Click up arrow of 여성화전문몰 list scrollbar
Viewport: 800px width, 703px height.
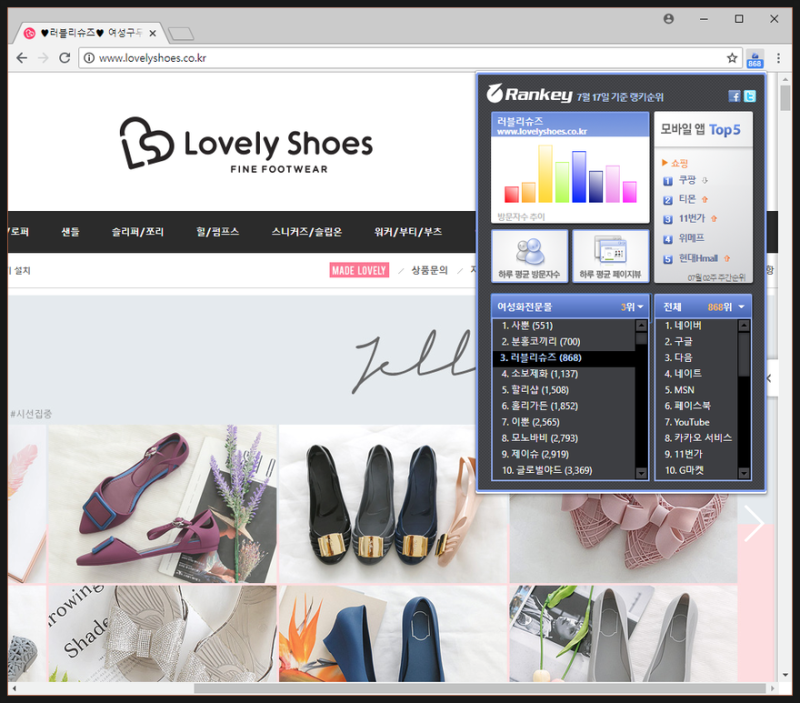pyautogui.click(x=641, y=325)
